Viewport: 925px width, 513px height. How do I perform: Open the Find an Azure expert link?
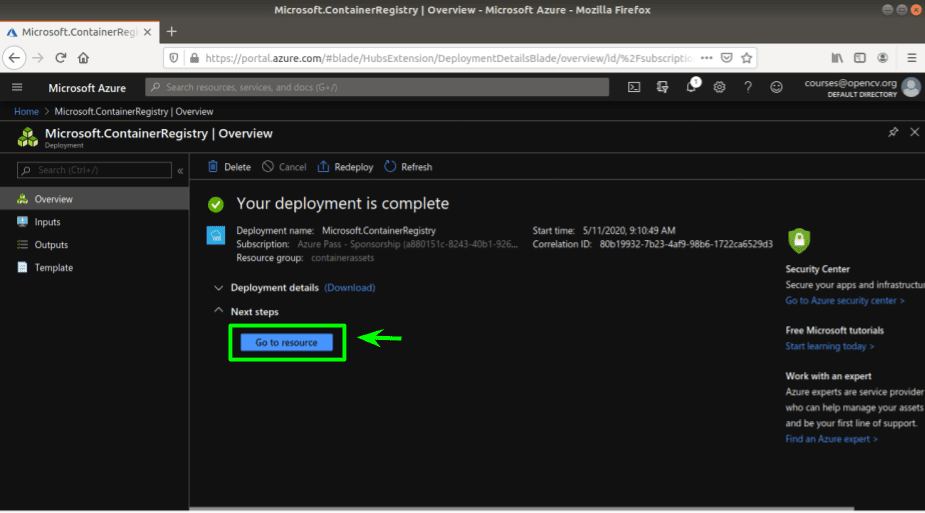tap(831, 439)
